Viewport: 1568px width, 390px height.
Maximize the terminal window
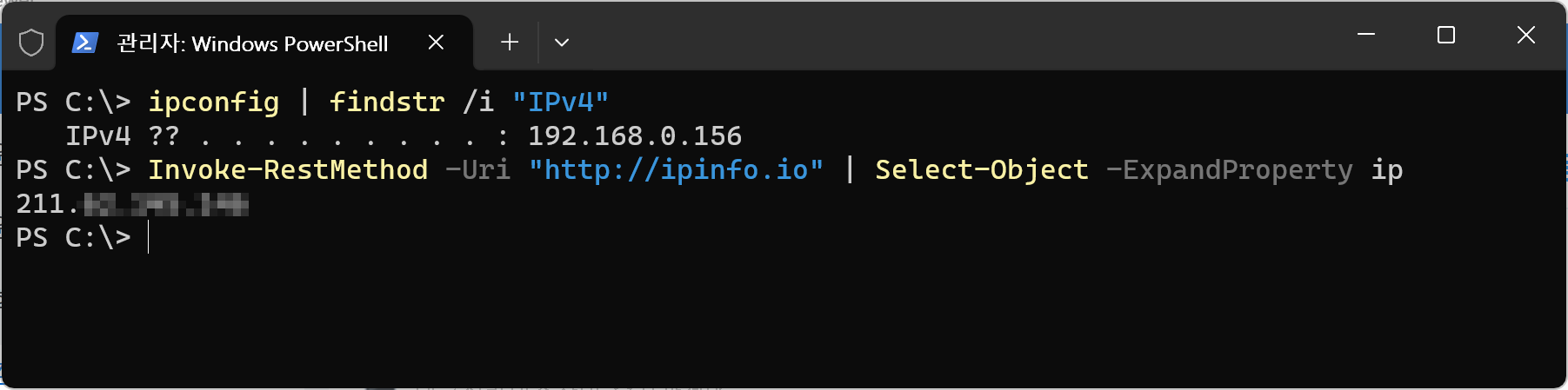point(1446,35)
